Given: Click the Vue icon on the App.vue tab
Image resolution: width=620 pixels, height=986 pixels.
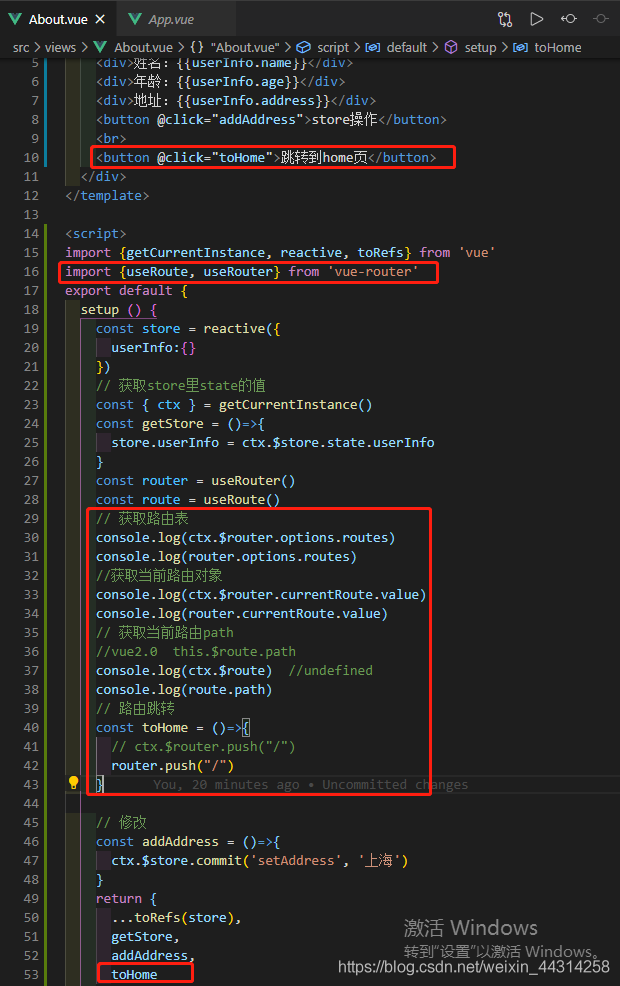Looking at the screenshot, I should click(x=135, y=19).
